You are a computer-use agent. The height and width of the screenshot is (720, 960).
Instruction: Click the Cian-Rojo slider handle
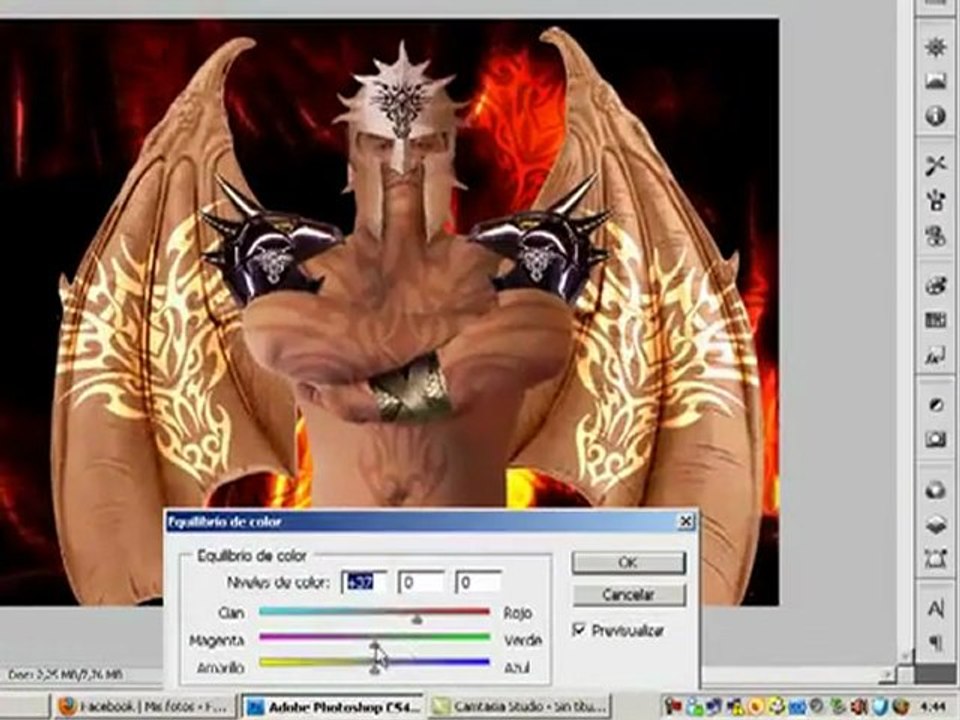pyautogui.click(x=417, y=620)
